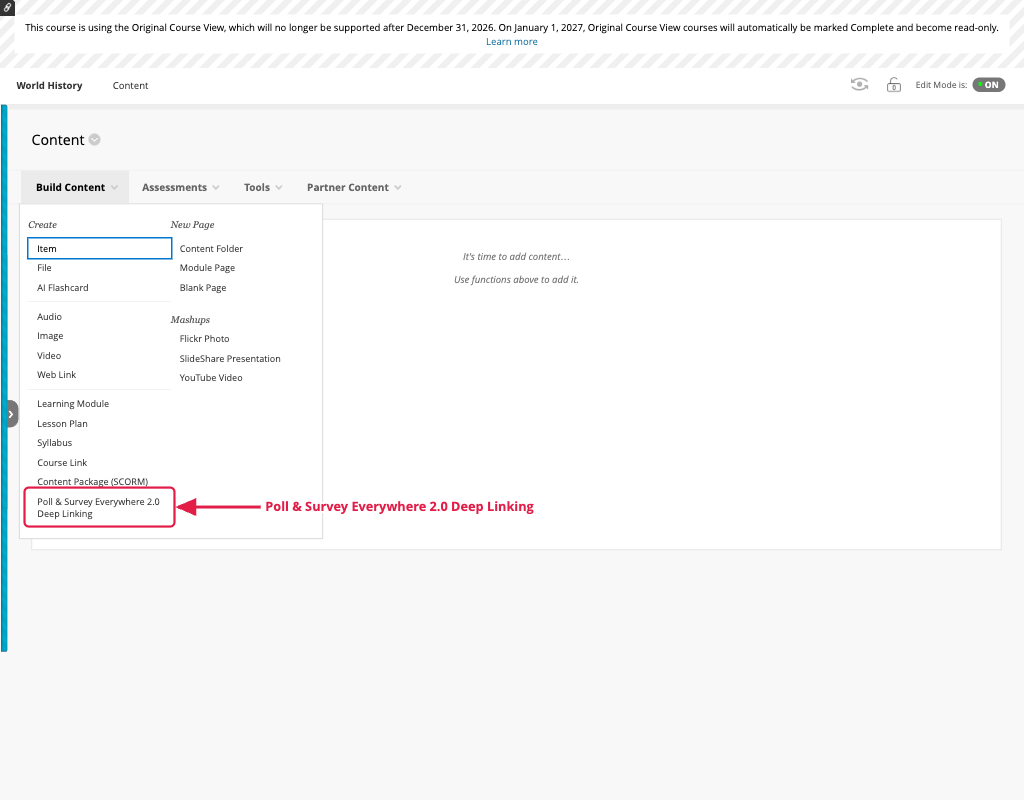Image resolution: width=1024 pixels, height=800 pixels.
Task: Choose Video from the menu
Action: point(49,355)
